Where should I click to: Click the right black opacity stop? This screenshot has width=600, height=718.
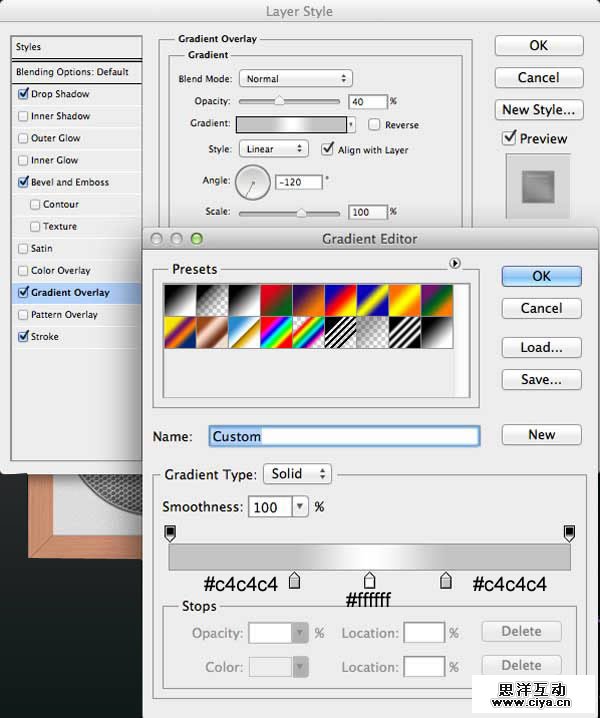[569, 532]
